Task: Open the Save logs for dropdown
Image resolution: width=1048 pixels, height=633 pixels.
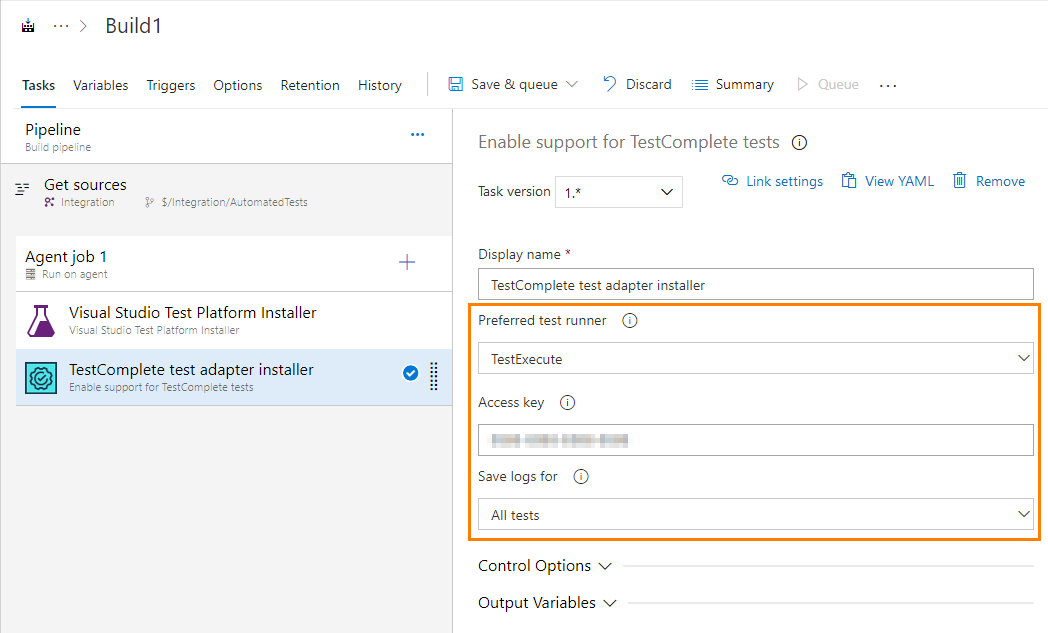Action: point(756,515)
